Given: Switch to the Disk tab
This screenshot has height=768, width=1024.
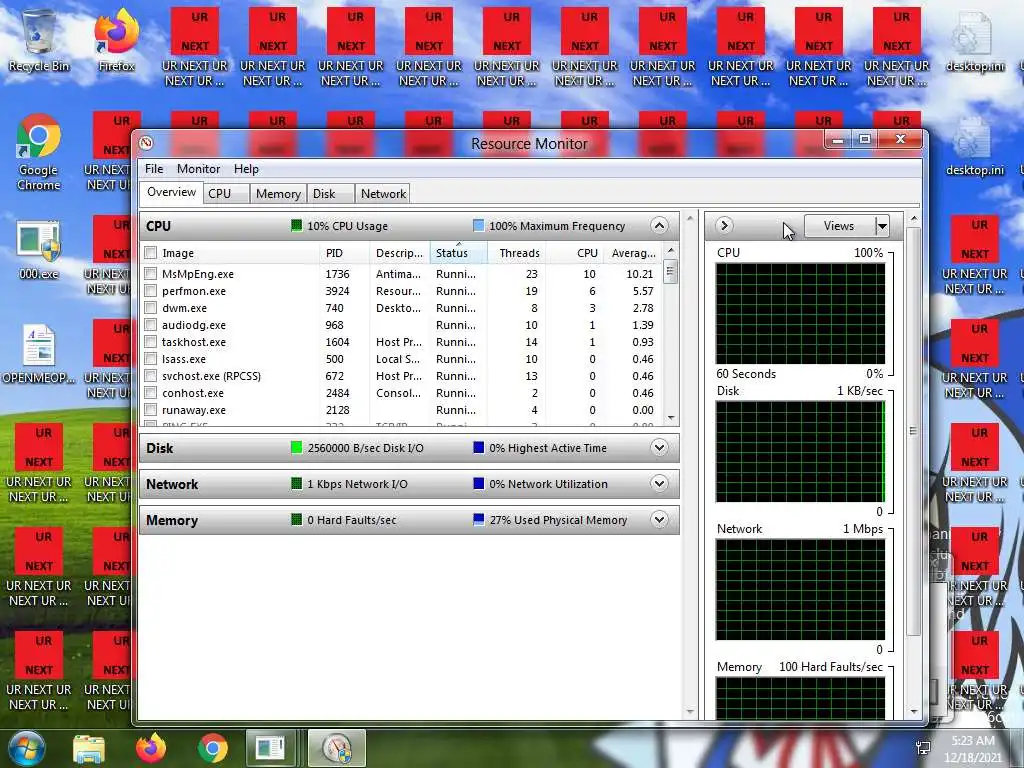Looking at the screenshot, I should 330,193.
